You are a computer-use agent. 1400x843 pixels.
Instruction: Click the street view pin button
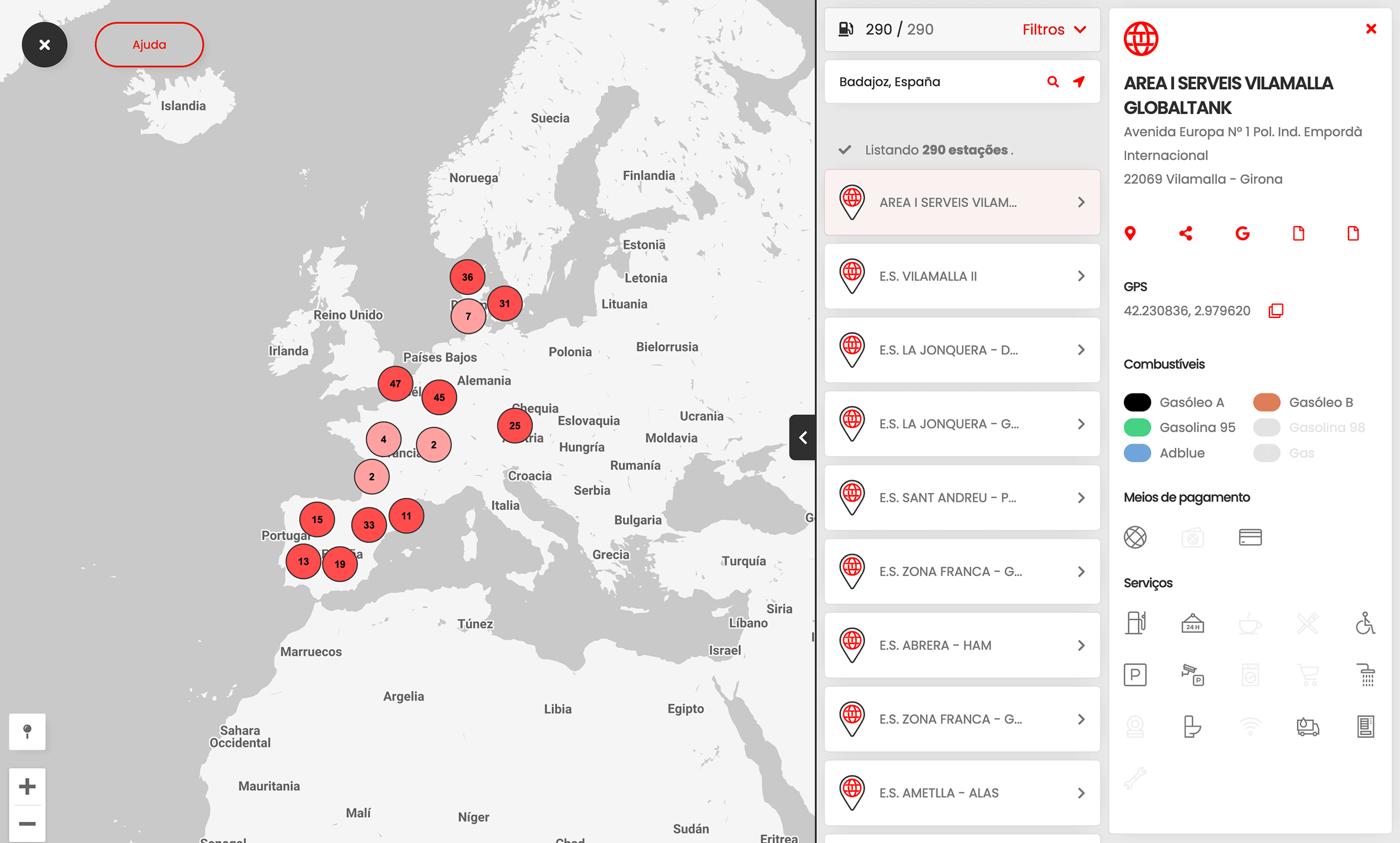coord(27,731)
